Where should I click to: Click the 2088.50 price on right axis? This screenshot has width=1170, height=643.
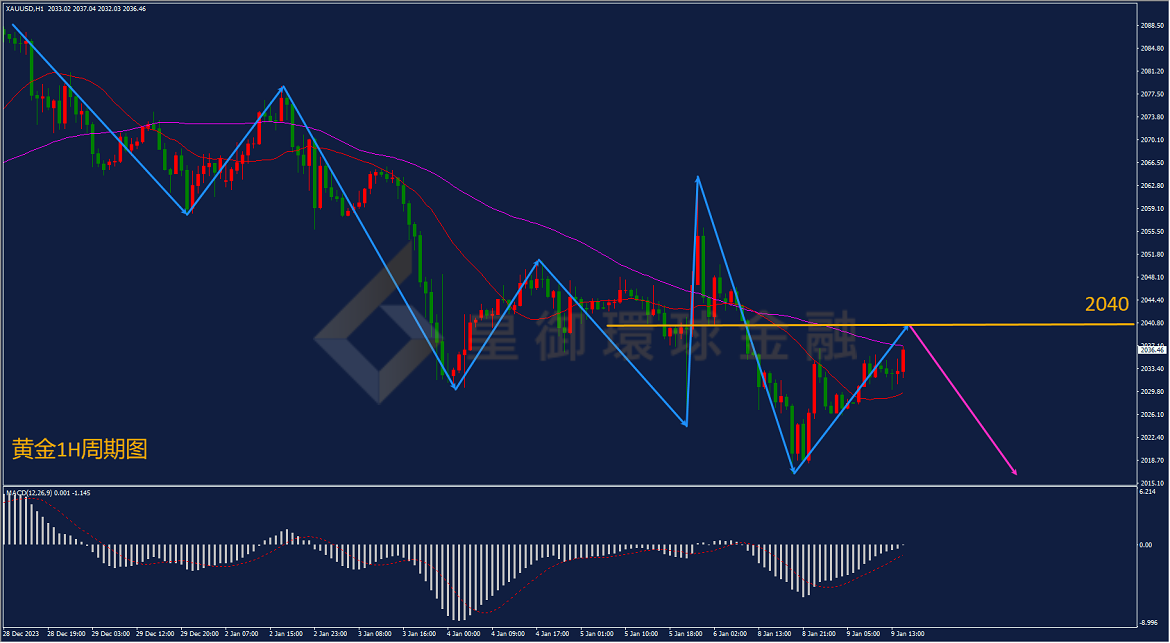(1153, 25)
